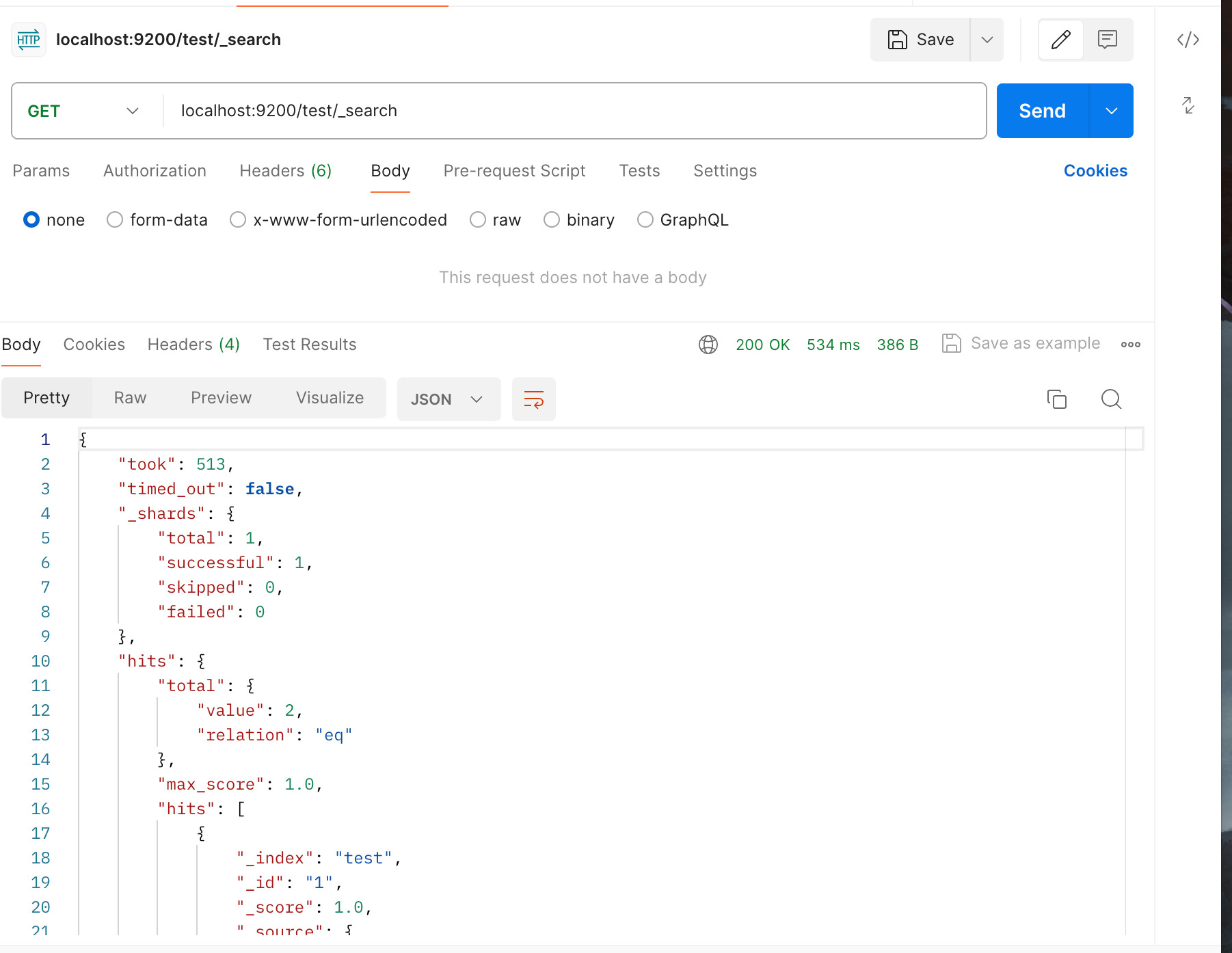
Task: Click the "_id": "1" line
Action: point(289,883)
